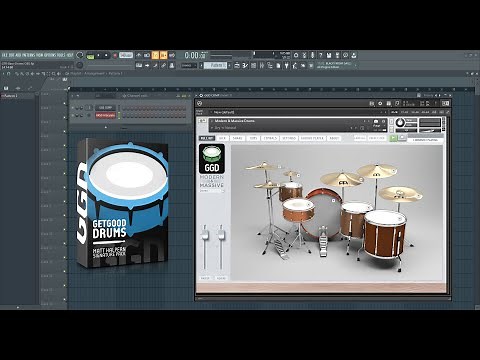The height and width of the screenshot is (360, 480).
Task: Mute the GGD channel in Channel rack
Action: point(73,108)
